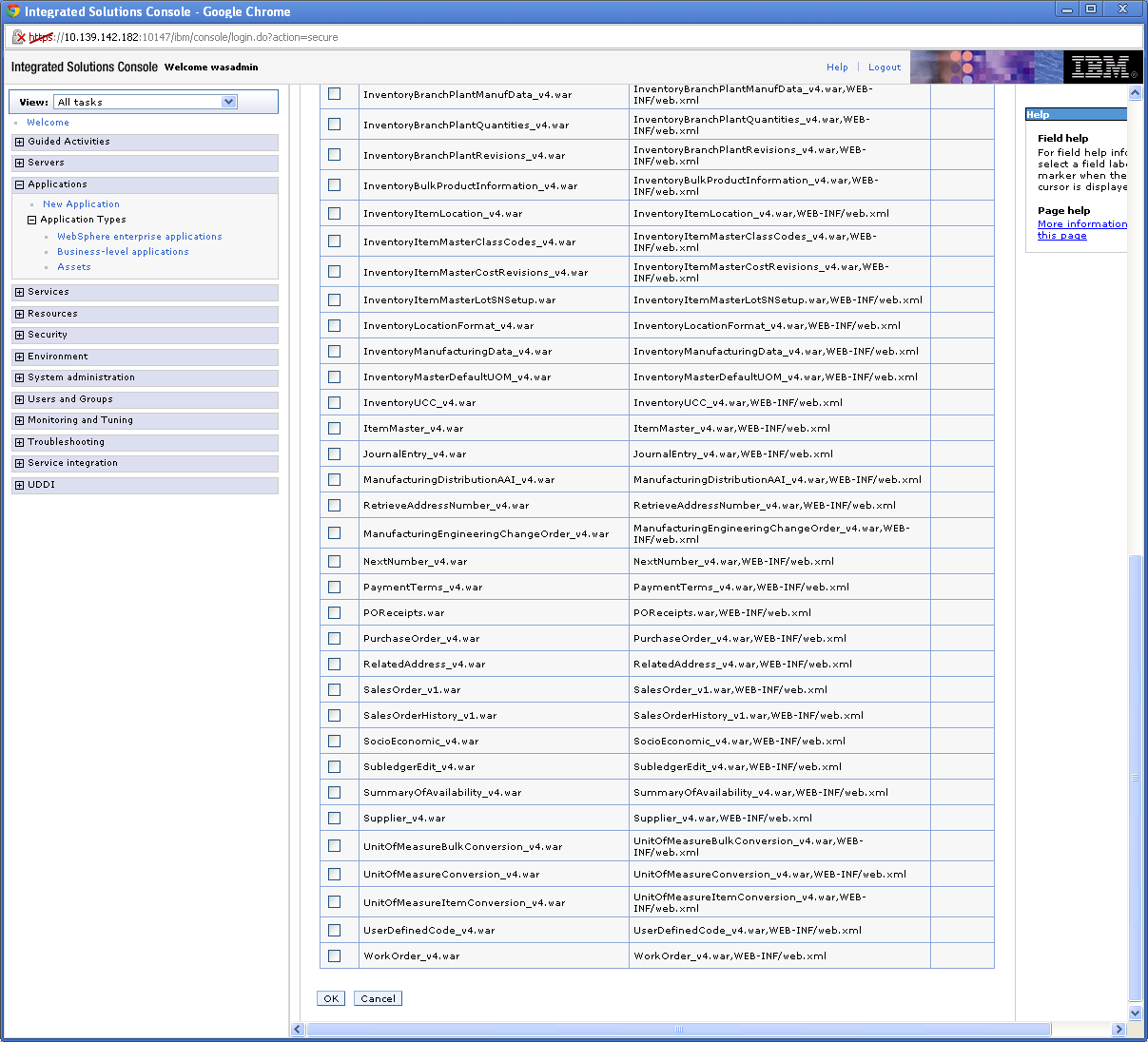Select the UserDefinedCode_v4.war checkbox
Viewport: 1148px width, 1042px height.
(x=334, y=930)
